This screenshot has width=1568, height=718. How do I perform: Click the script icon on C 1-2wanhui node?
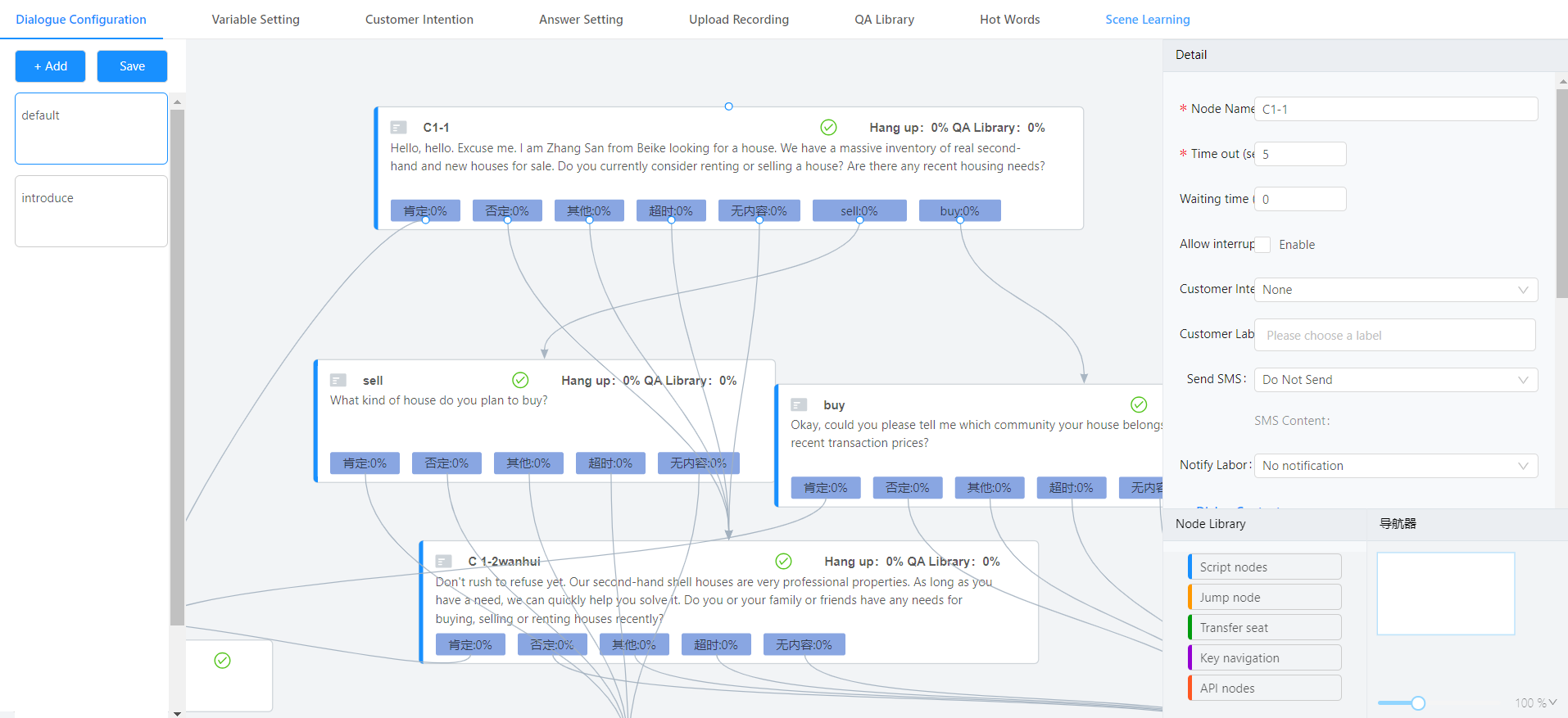point(444,562)
